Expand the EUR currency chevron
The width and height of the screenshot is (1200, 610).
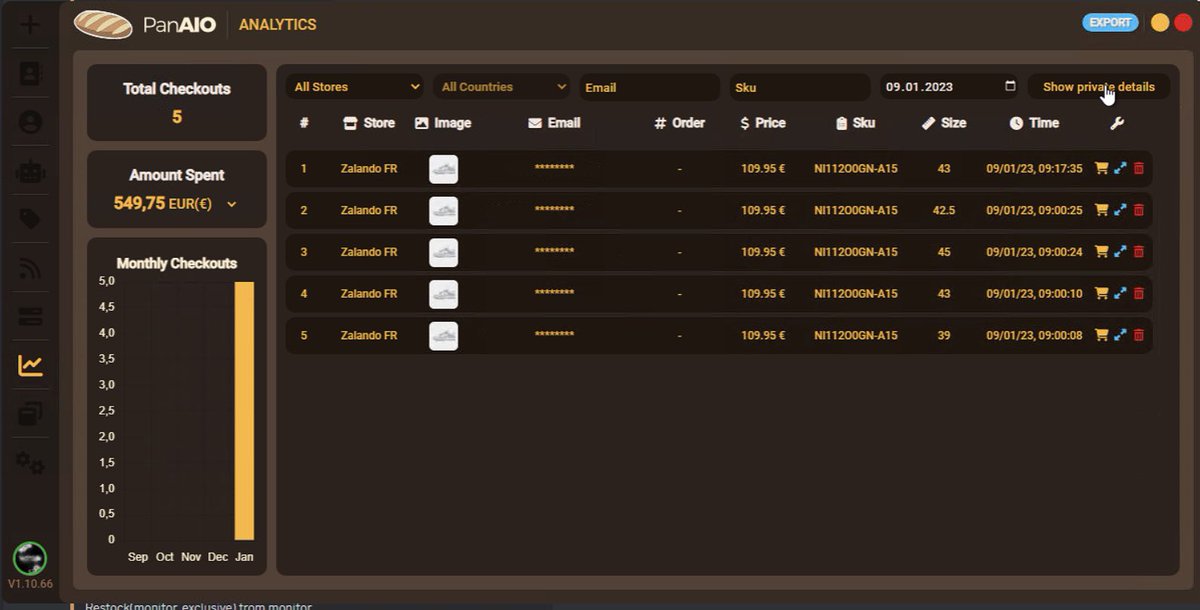click(x=232, y=204)
